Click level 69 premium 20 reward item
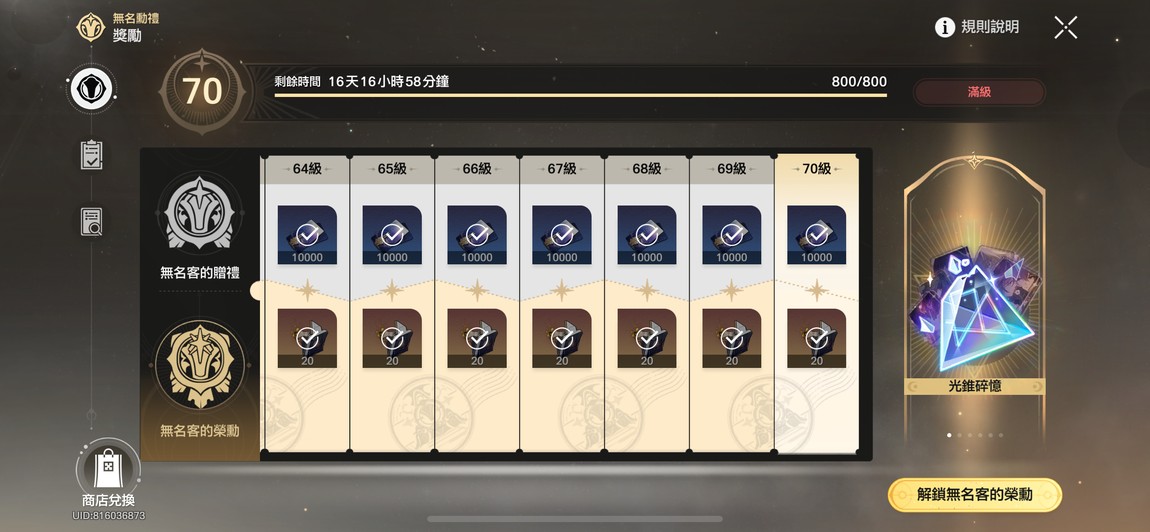 coord(732,338)
